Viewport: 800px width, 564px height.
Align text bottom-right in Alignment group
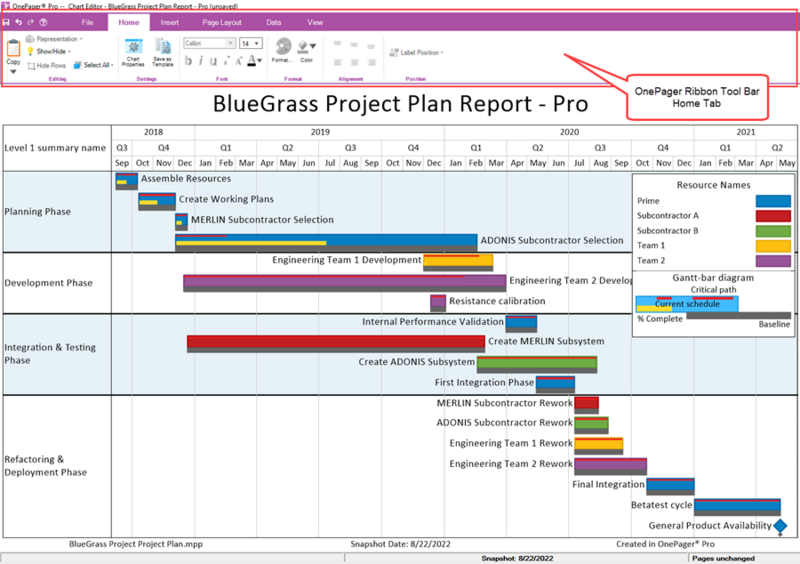(x=371, y=62)
